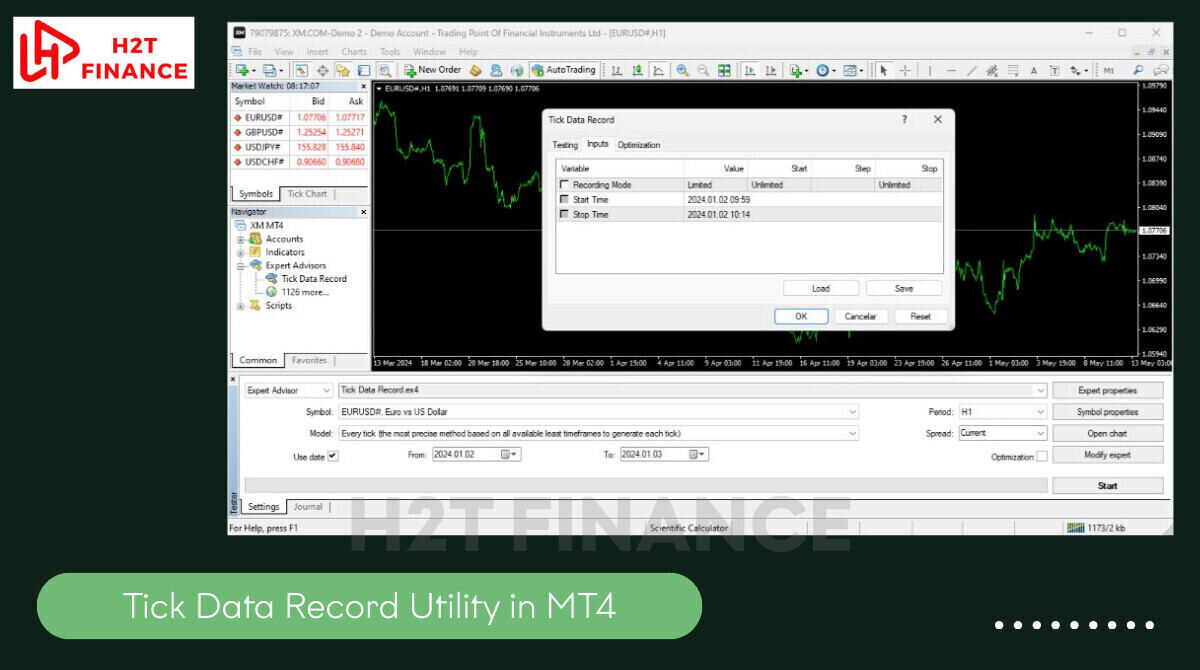Expand the Indicators node in Navigator

click(241, 253)
